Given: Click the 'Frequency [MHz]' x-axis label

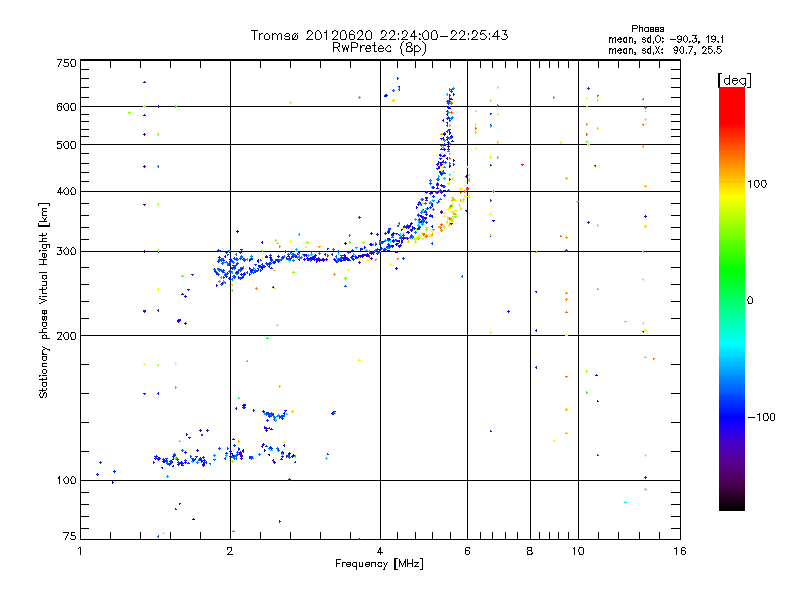Looking at the screenshot, I should coord(379,564).
